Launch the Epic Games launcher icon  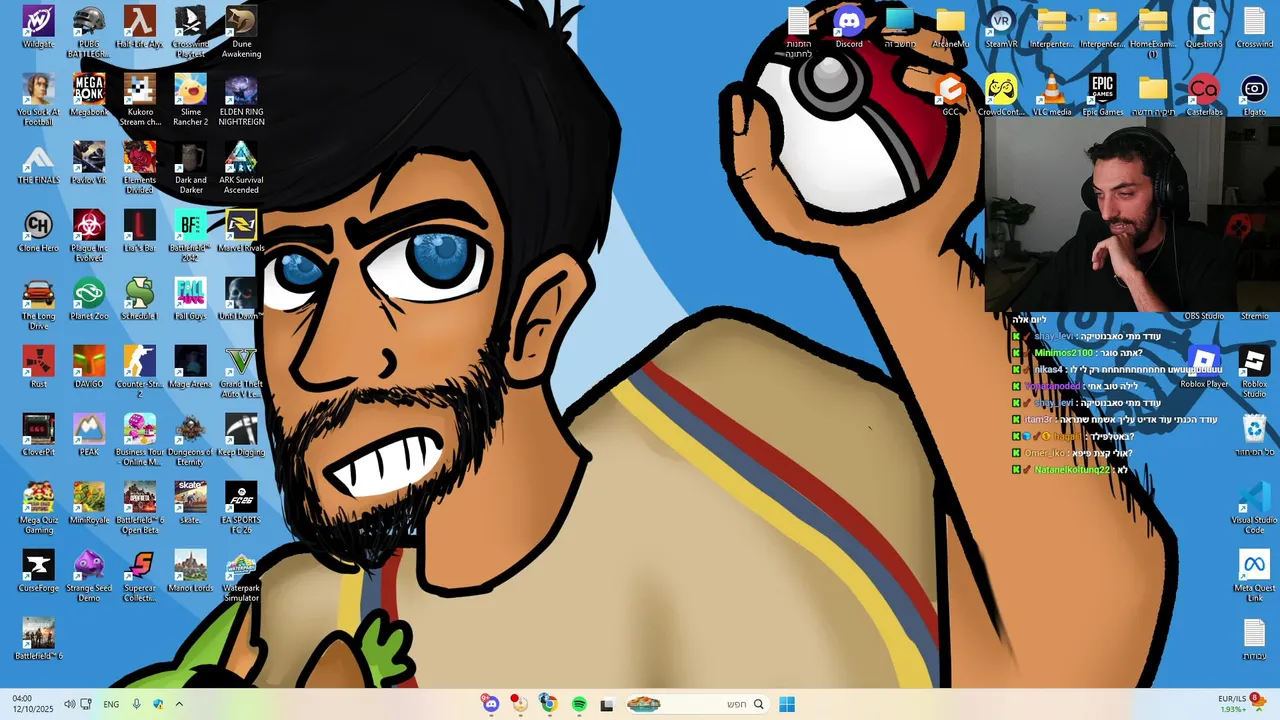(x=1103, y=95)
